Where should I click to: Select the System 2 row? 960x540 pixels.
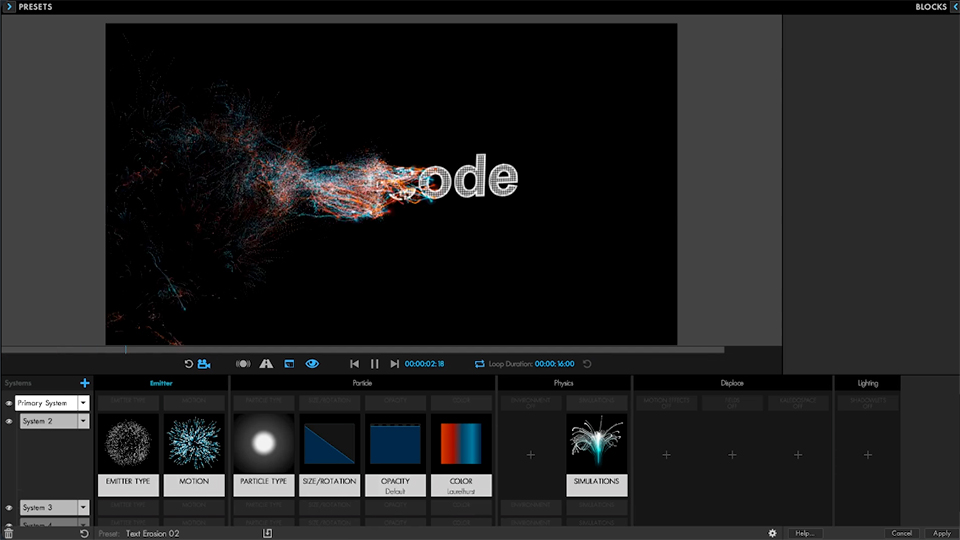[49, 421]
